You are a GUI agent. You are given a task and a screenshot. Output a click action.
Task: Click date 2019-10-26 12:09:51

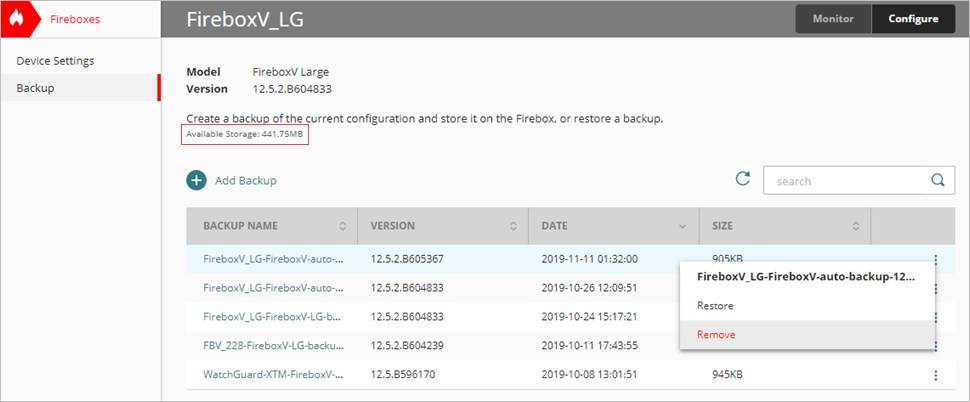pyautogui.click(x=590, y=288)
